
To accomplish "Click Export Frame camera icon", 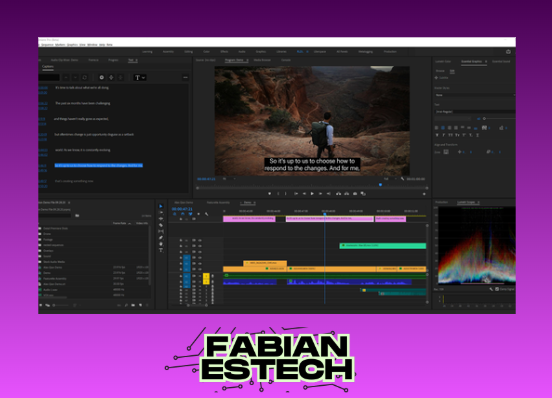I will click(x=355, y=194).
